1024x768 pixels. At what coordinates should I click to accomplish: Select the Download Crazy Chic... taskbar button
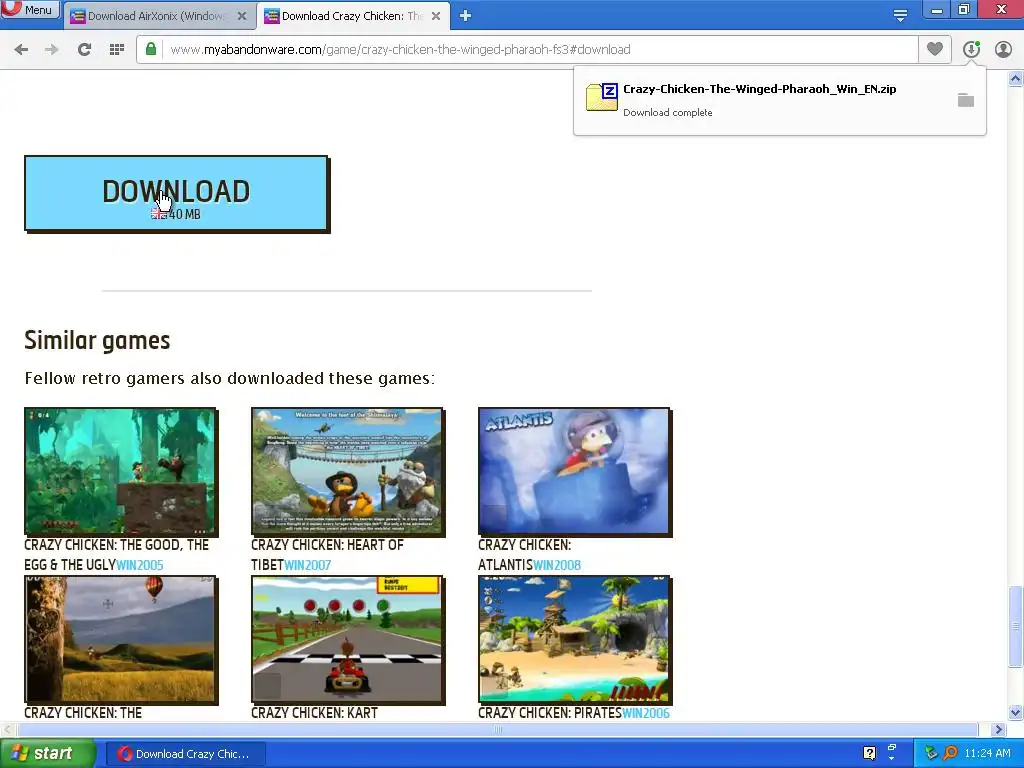point(185,754)
